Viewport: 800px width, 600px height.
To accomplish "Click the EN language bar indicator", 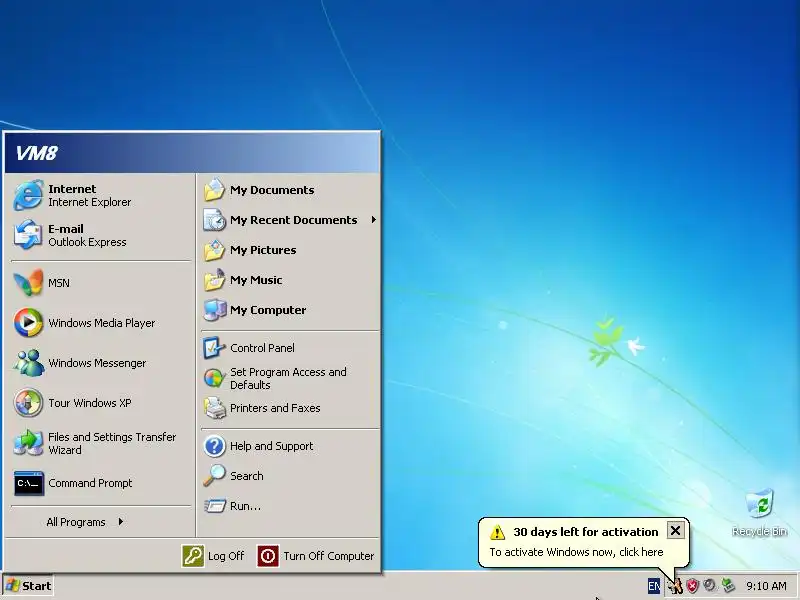I will [654, 586].
